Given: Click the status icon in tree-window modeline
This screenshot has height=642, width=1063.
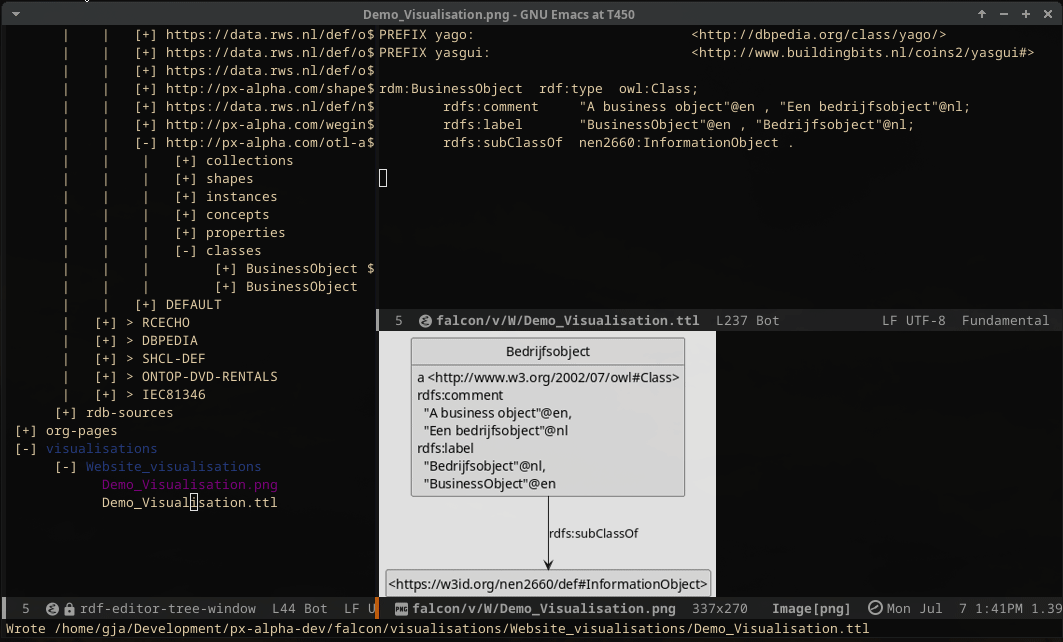Looking at the screenshot, I should point(52,608).
